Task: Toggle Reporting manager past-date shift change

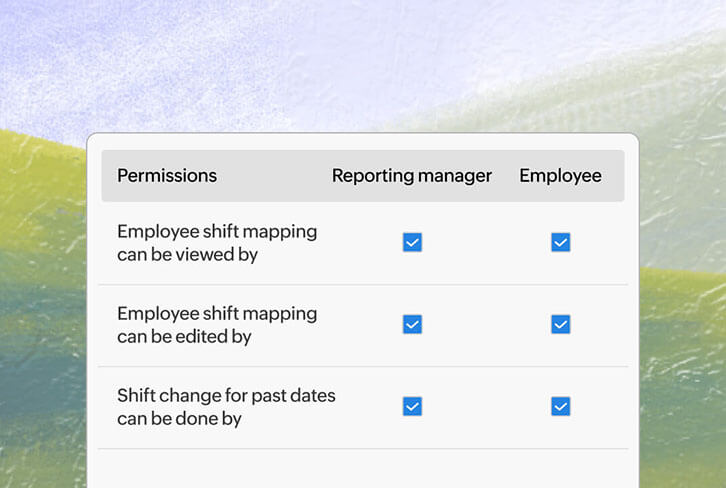Action: pos(412,406)
